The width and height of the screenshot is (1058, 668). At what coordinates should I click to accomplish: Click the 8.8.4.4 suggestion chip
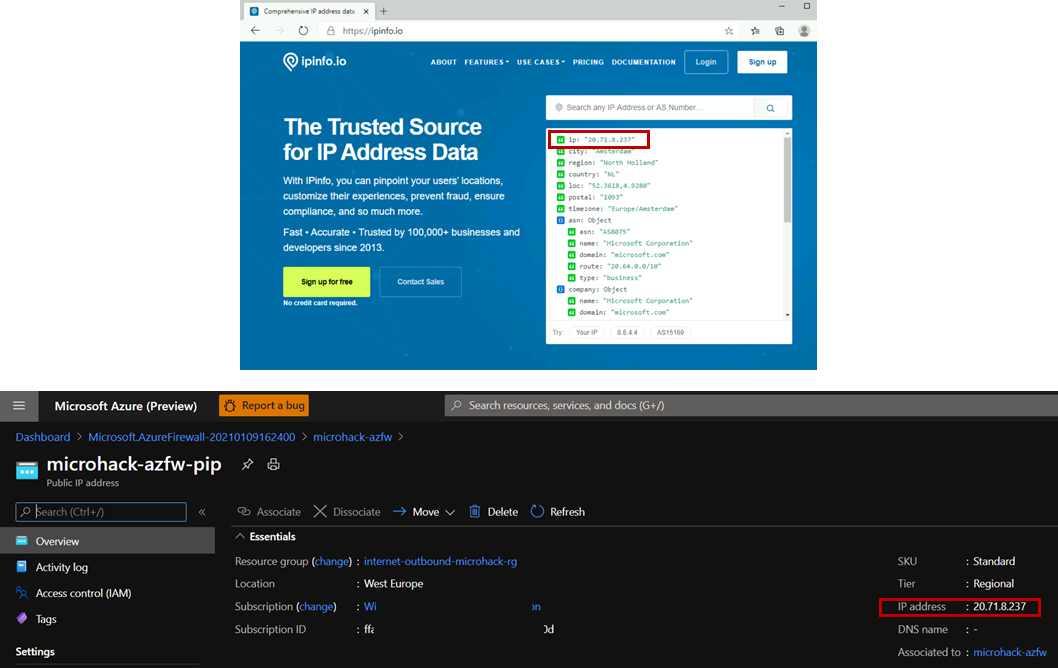tap(627, 333)
